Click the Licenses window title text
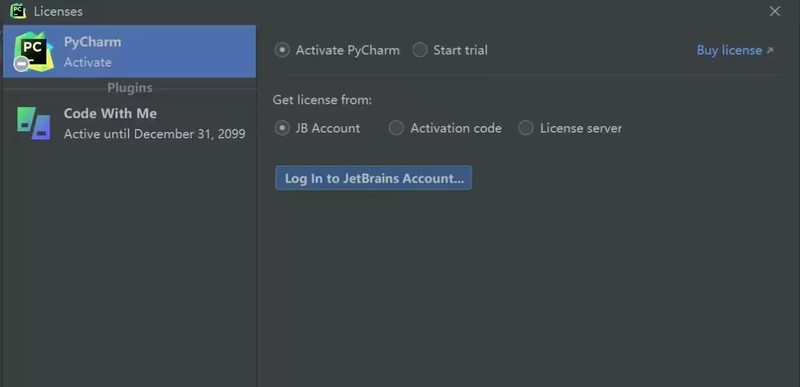 pyautogui.click(x=58, y=11)
